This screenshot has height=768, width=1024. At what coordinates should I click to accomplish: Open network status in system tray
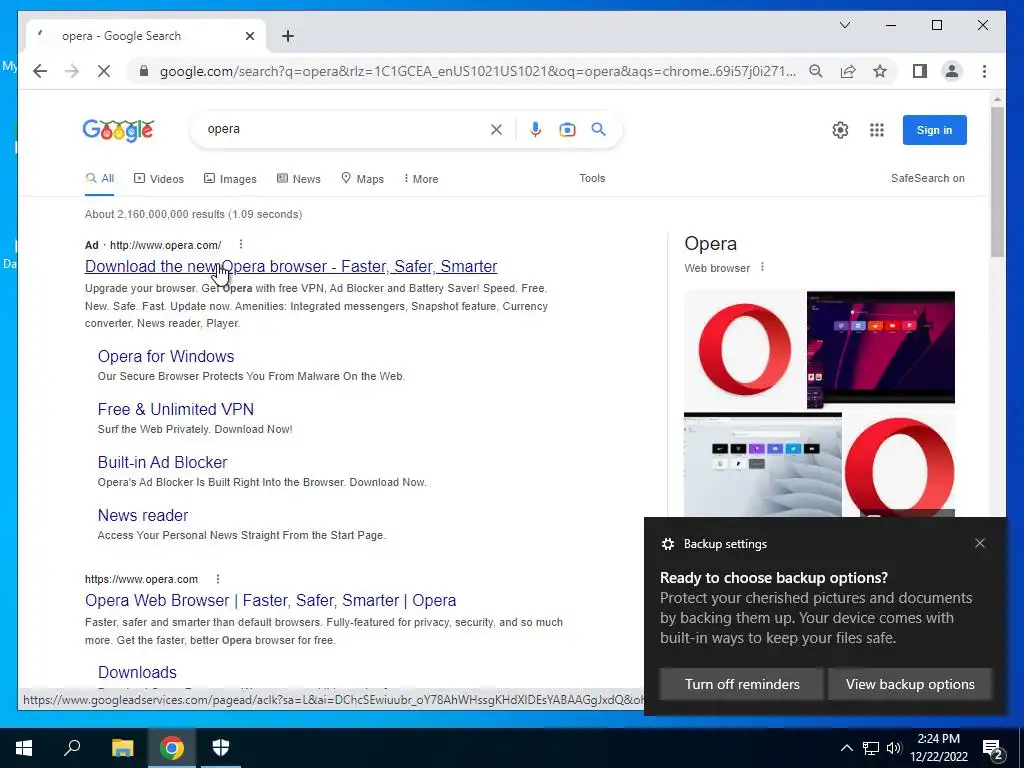pyautogui.click(x=871, y=748)
